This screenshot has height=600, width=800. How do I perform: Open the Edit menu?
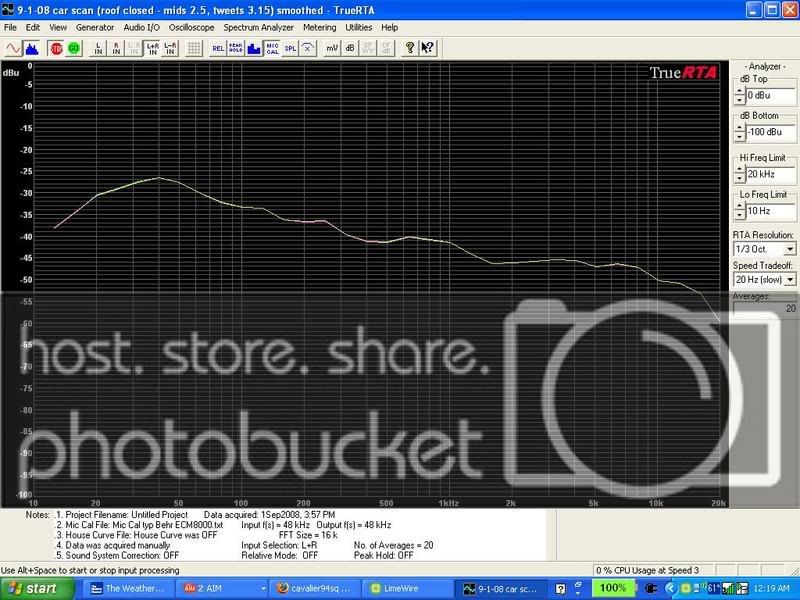pyautogui.click(x=33, y=28)
